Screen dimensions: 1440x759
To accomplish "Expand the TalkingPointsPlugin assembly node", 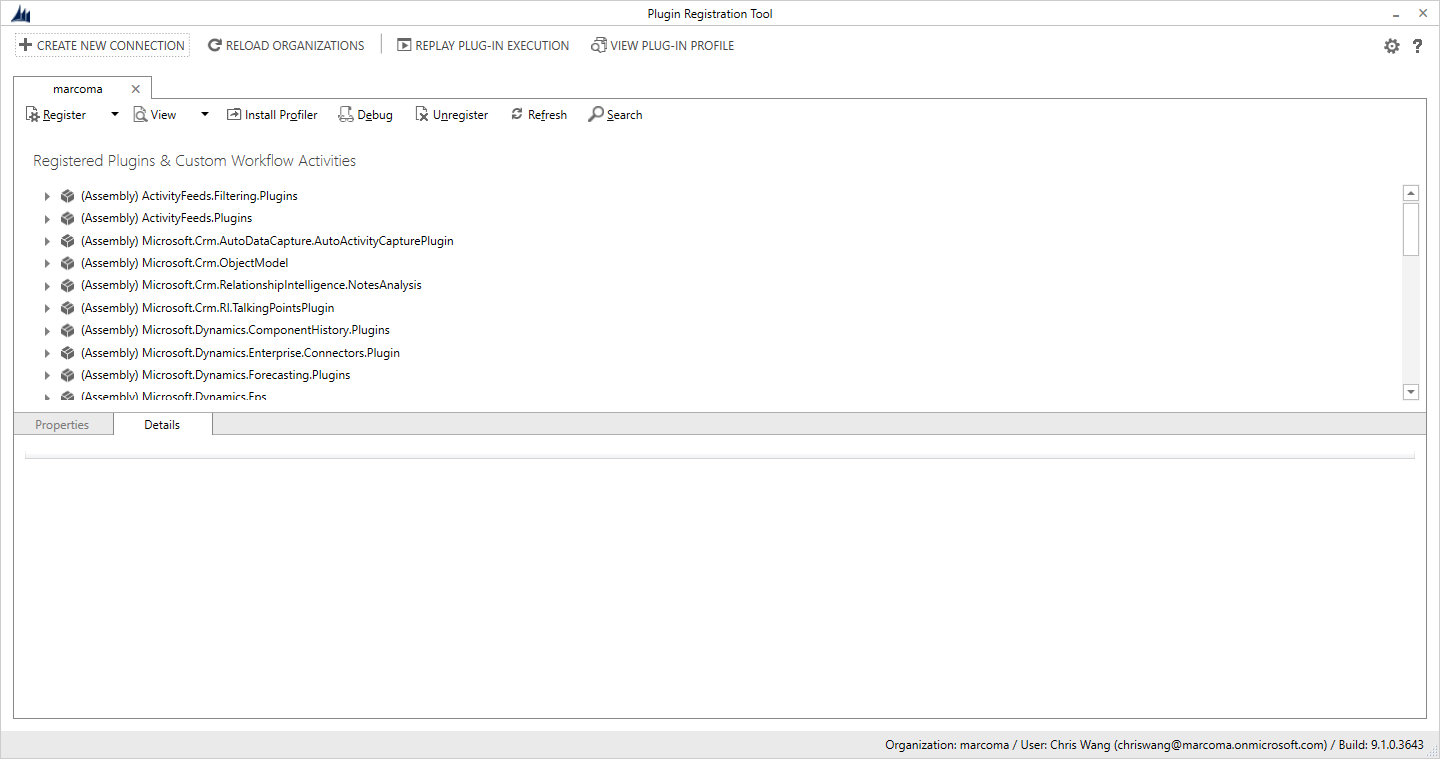I will click(47, 308).
